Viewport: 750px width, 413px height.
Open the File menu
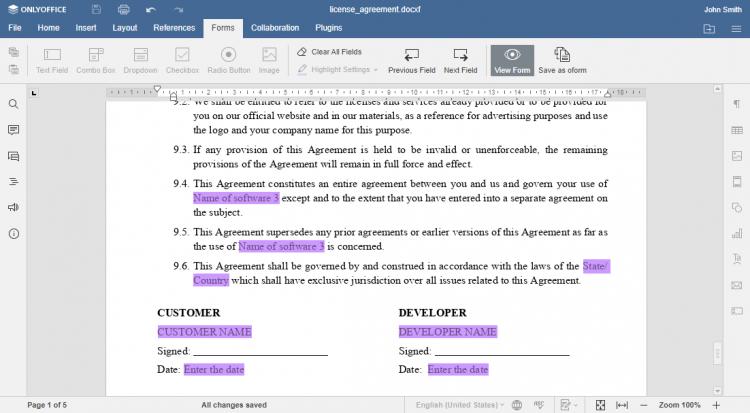click(x=15, y=28)
